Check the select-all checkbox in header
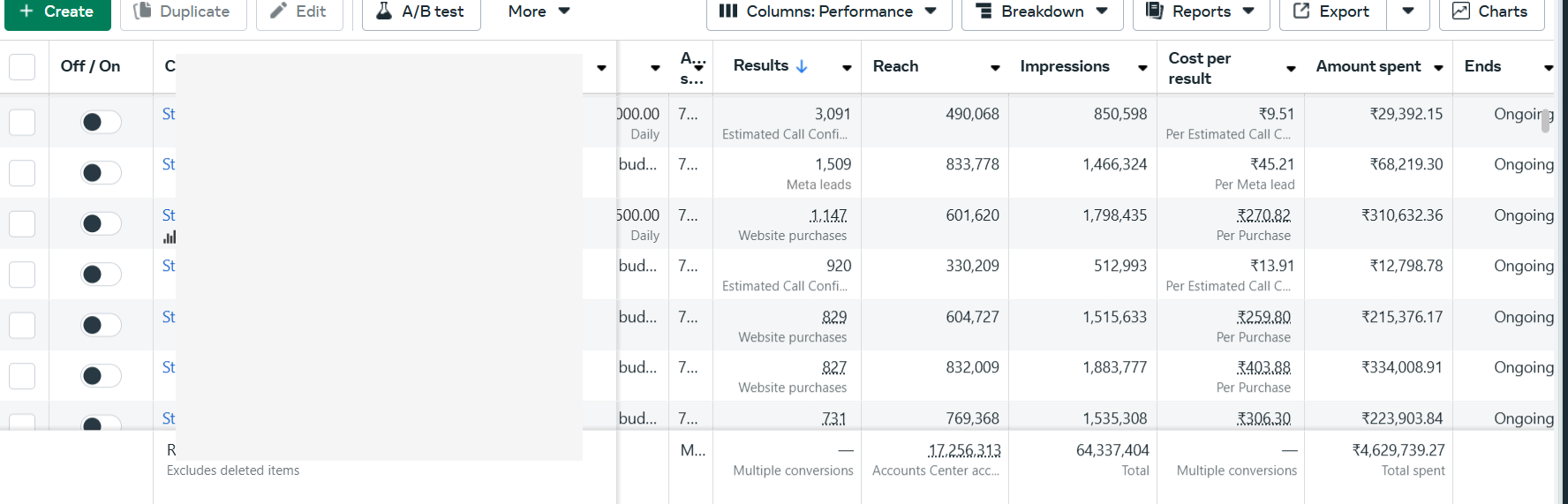1568x504 pixels. coord(22,67)
